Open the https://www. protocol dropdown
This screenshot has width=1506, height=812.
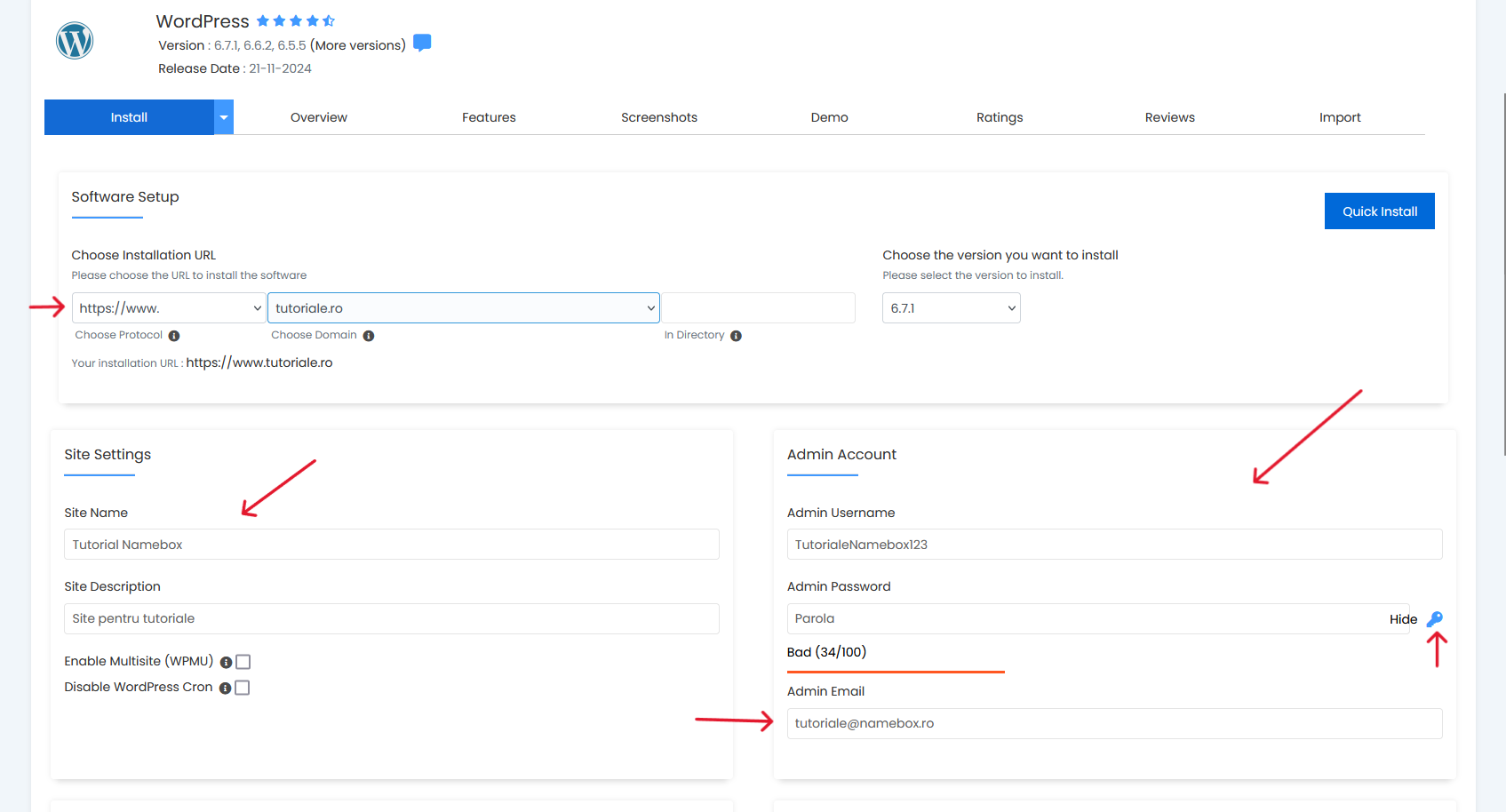point(169,308)
